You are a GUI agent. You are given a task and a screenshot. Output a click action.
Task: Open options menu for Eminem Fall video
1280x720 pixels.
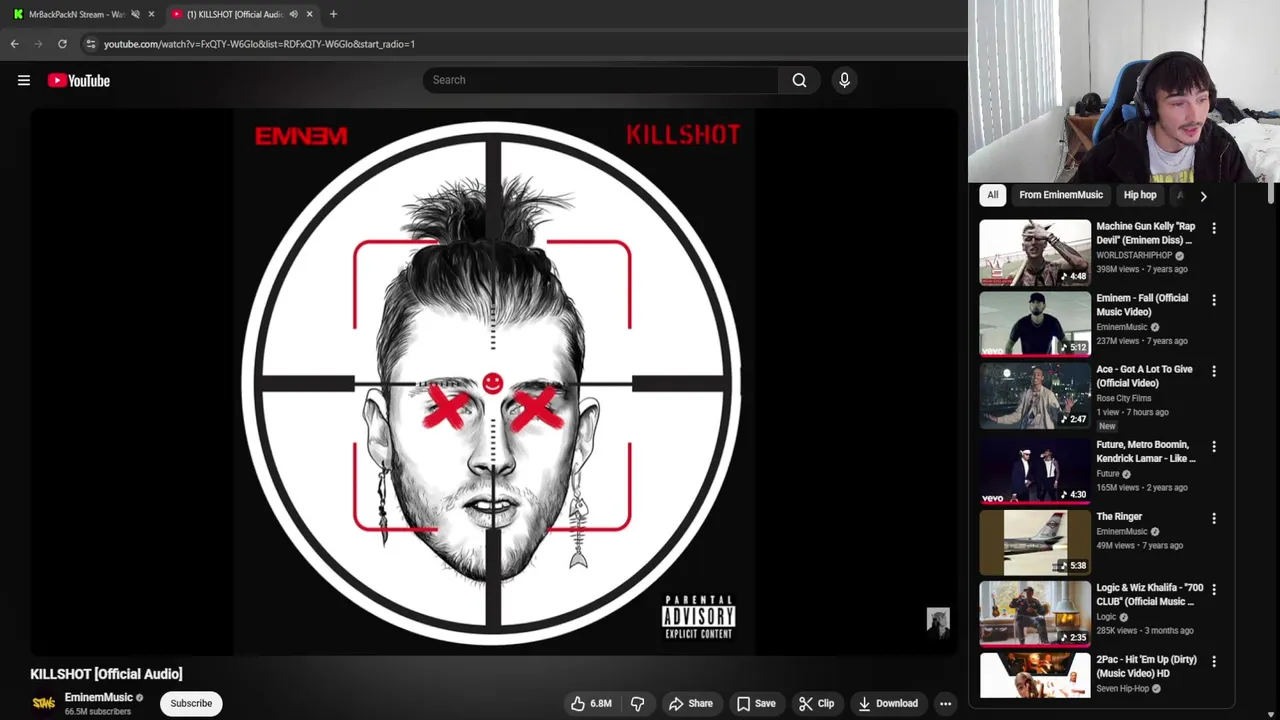1214,300
